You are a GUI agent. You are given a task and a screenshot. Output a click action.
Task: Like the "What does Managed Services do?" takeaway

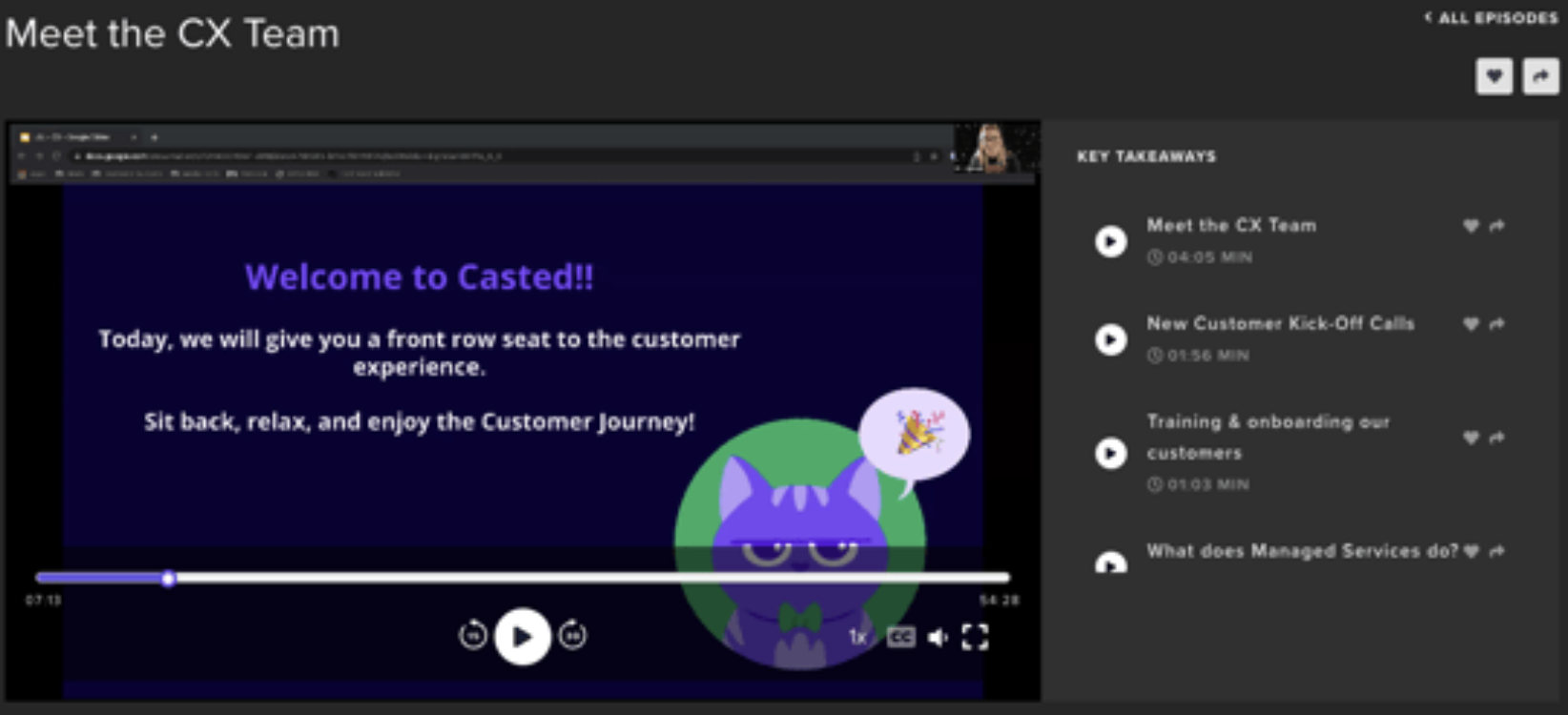pos(1471,551)
